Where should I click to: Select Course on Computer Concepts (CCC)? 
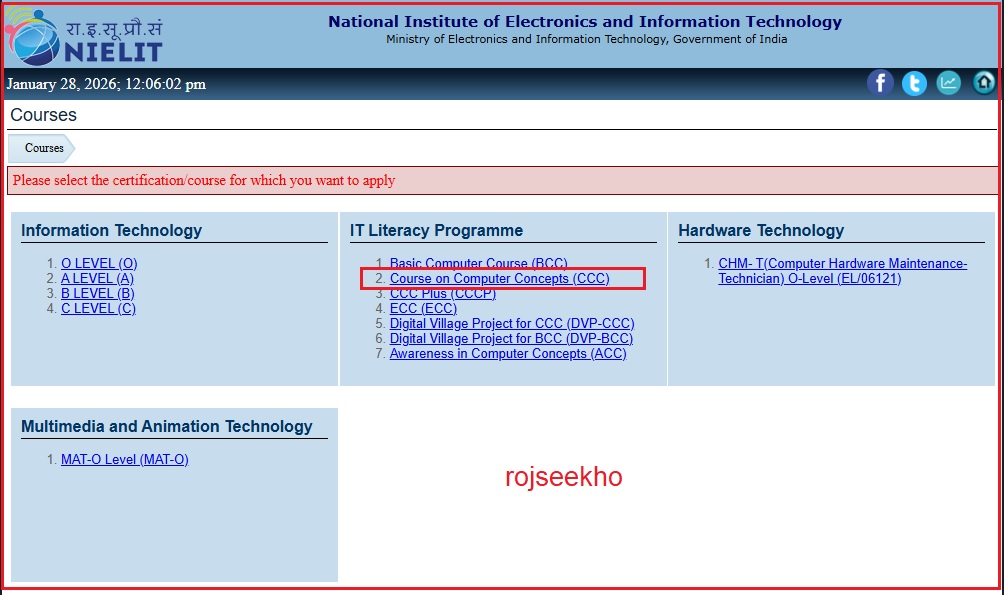click(x=499, y=279)
